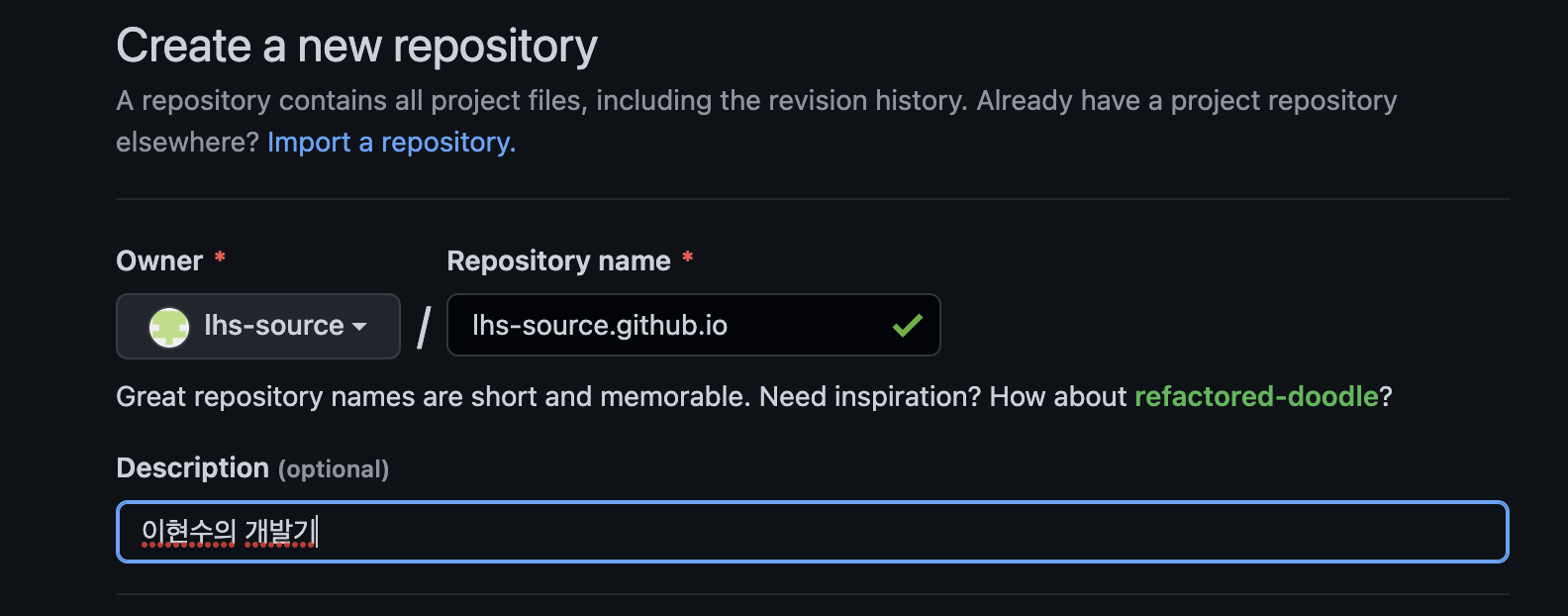Focus the Description text field
Image resolution: width=1568 pixels, height=616 pixels.
click(812, 532)
